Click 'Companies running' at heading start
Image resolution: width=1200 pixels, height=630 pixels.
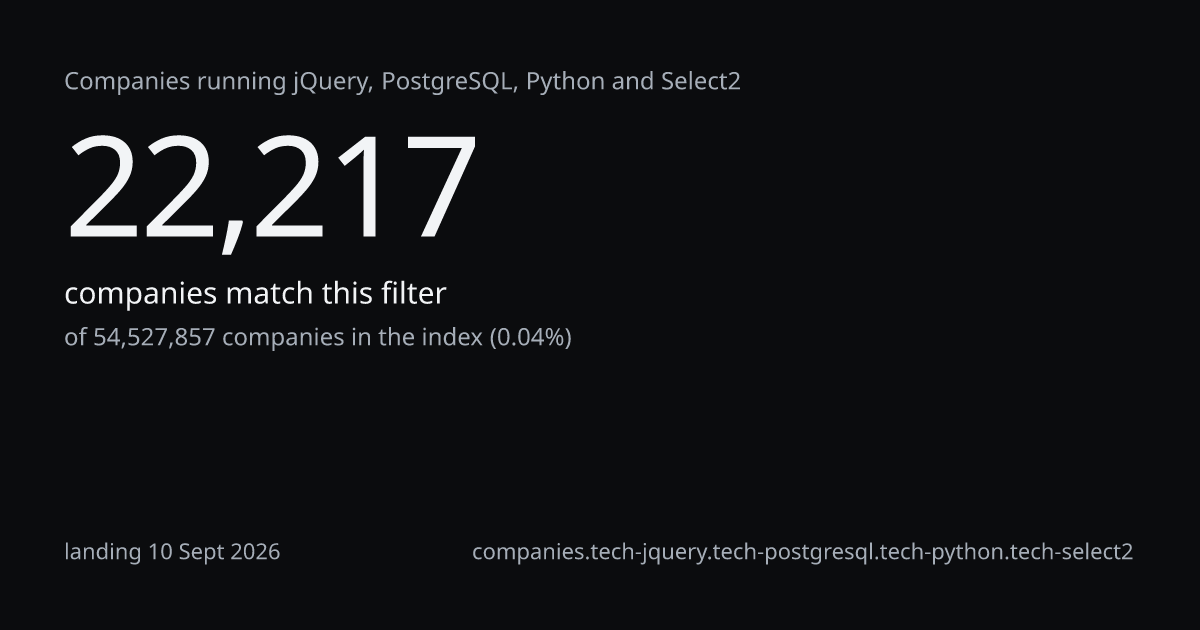tap(175, 82)
